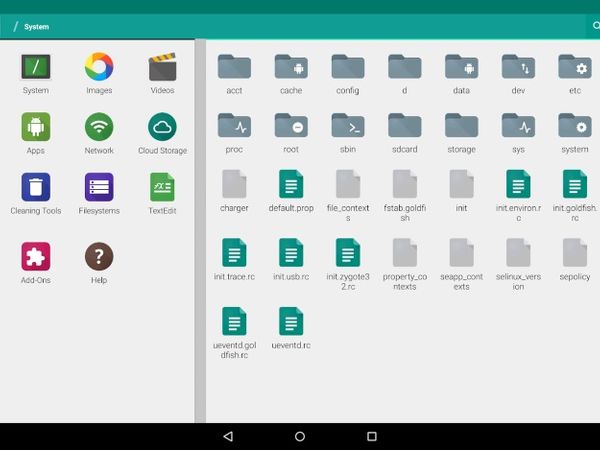Launch the TextEdit icon
Viewport: 600px width, 450px height.
[162, 187]
